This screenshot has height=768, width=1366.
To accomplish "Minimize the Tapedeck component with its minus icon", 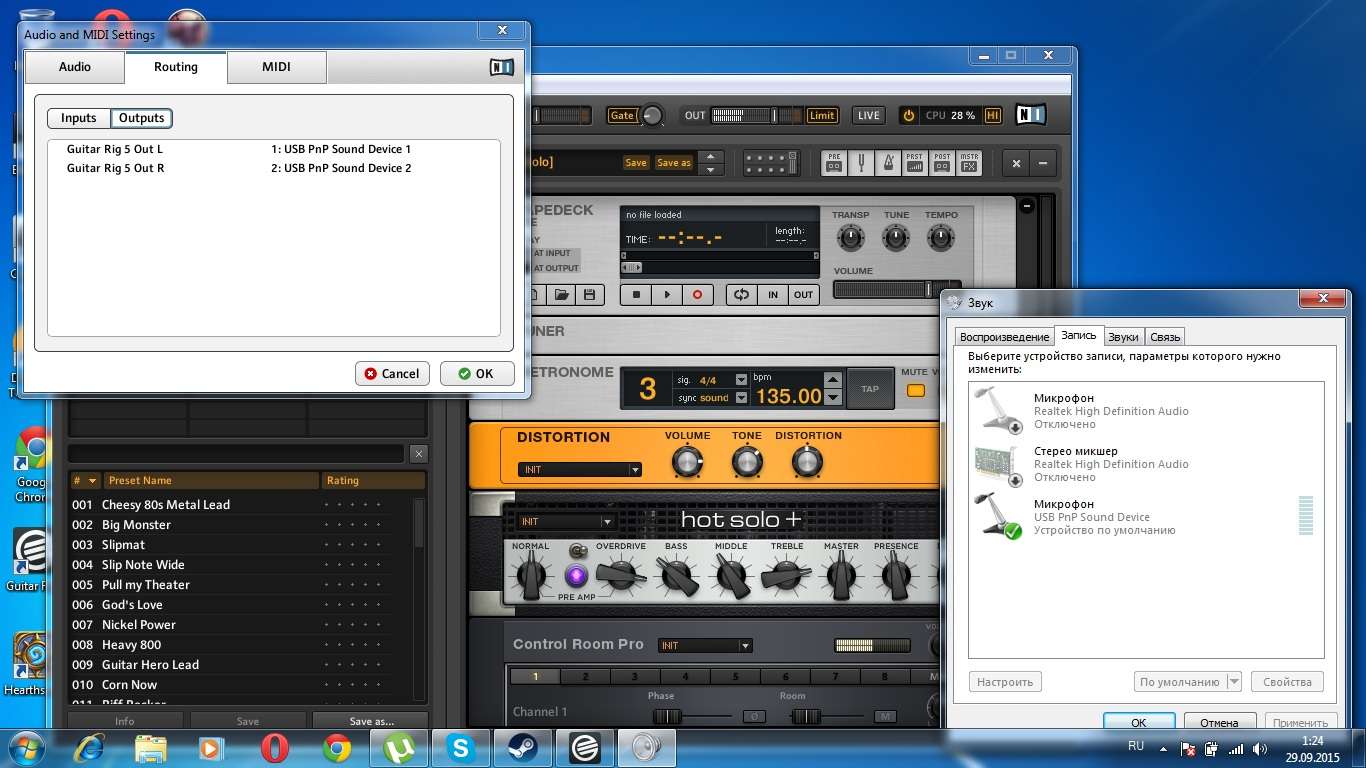I will tap(1026, 206).
